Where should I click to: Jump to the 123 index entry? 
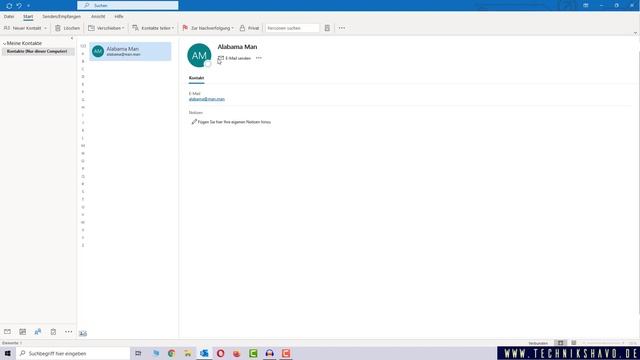(83, 46)
